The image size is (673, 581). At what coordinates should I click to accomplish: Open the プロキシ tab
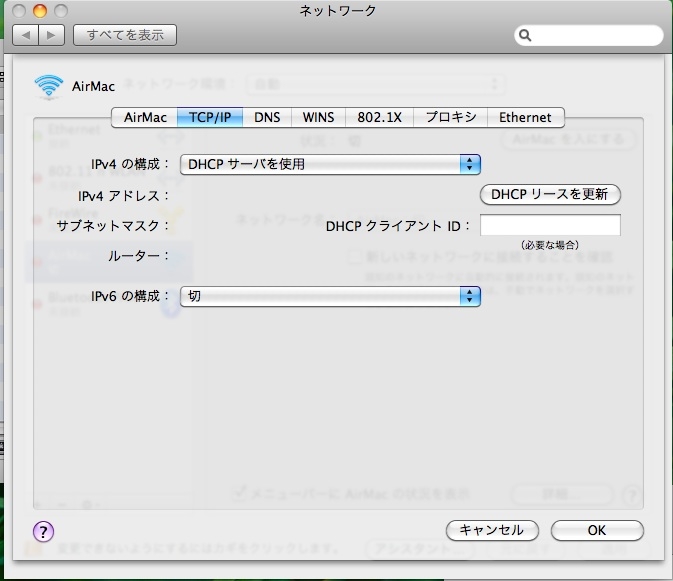click(451, 117)
